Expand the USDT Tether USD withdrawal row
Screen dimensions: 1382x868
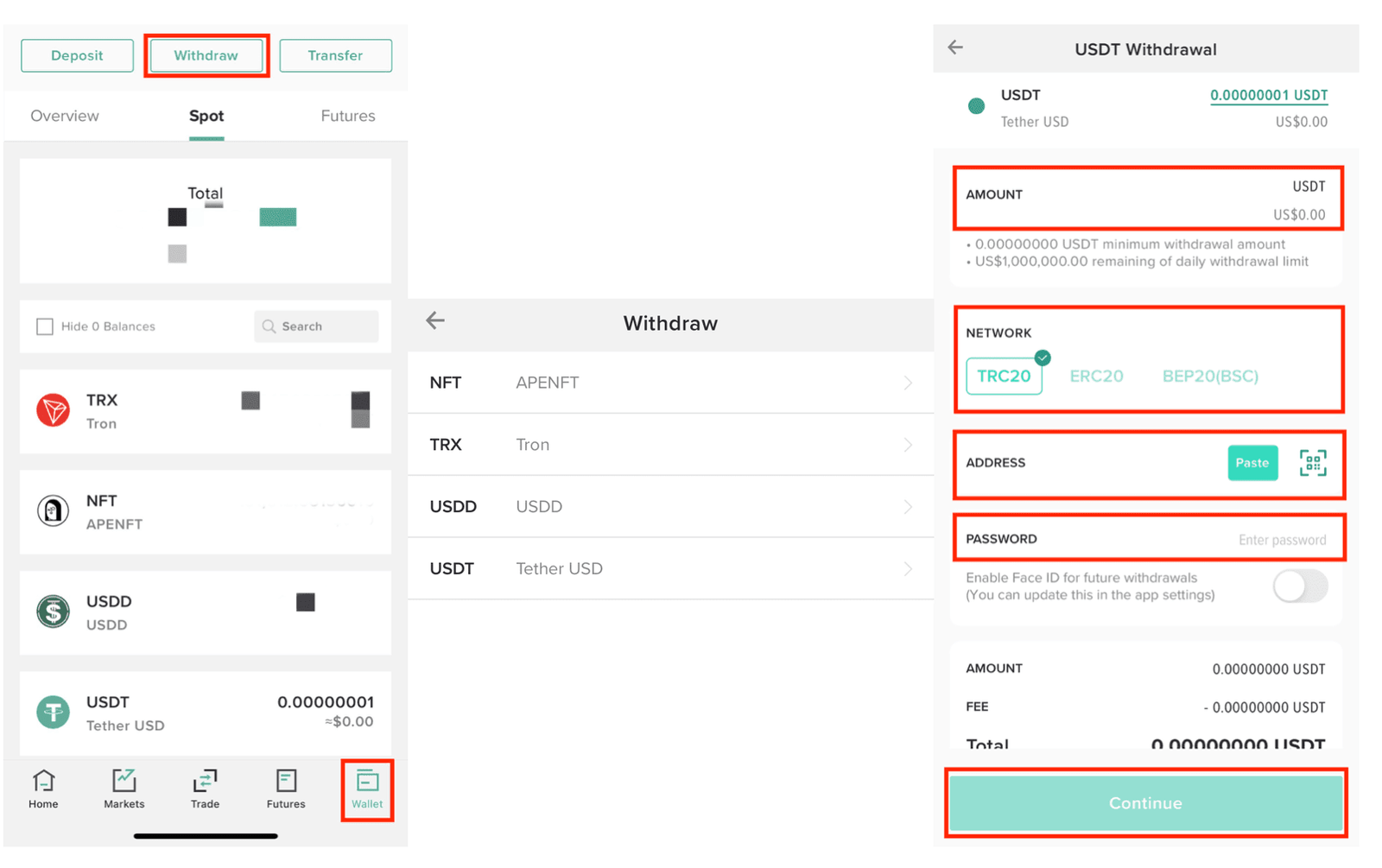pos(907,568)
